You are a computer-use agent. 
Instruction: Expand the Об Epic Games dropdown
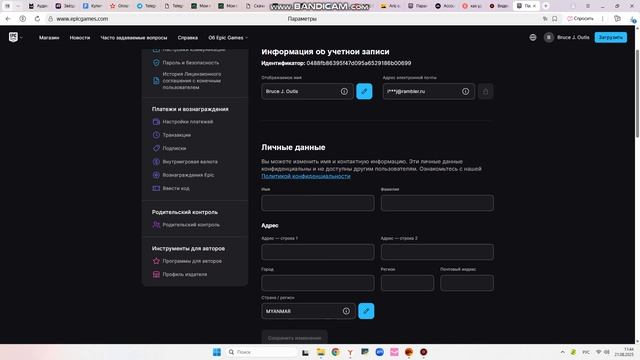228,38
